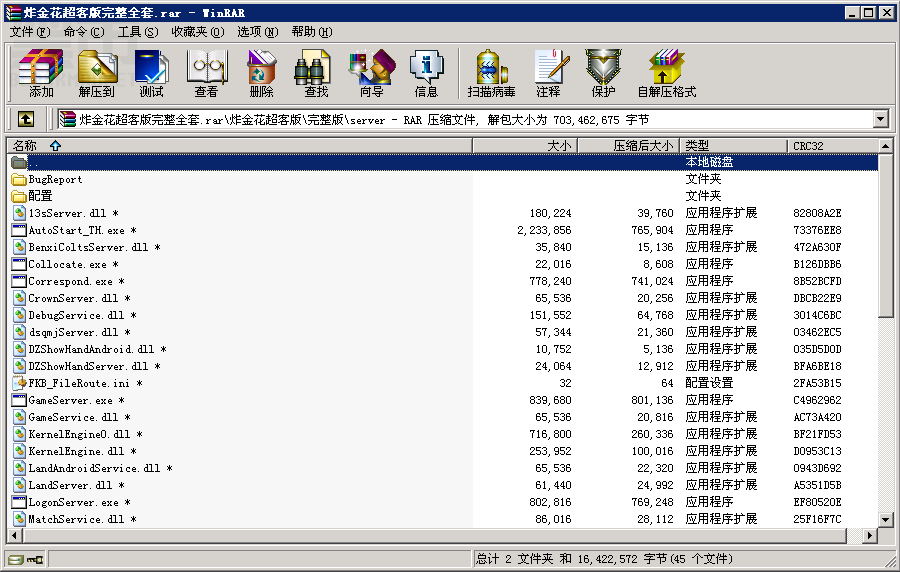Select the LandServer.dll file row
Screen dimensions: 900x572
[x=443, y=485]
